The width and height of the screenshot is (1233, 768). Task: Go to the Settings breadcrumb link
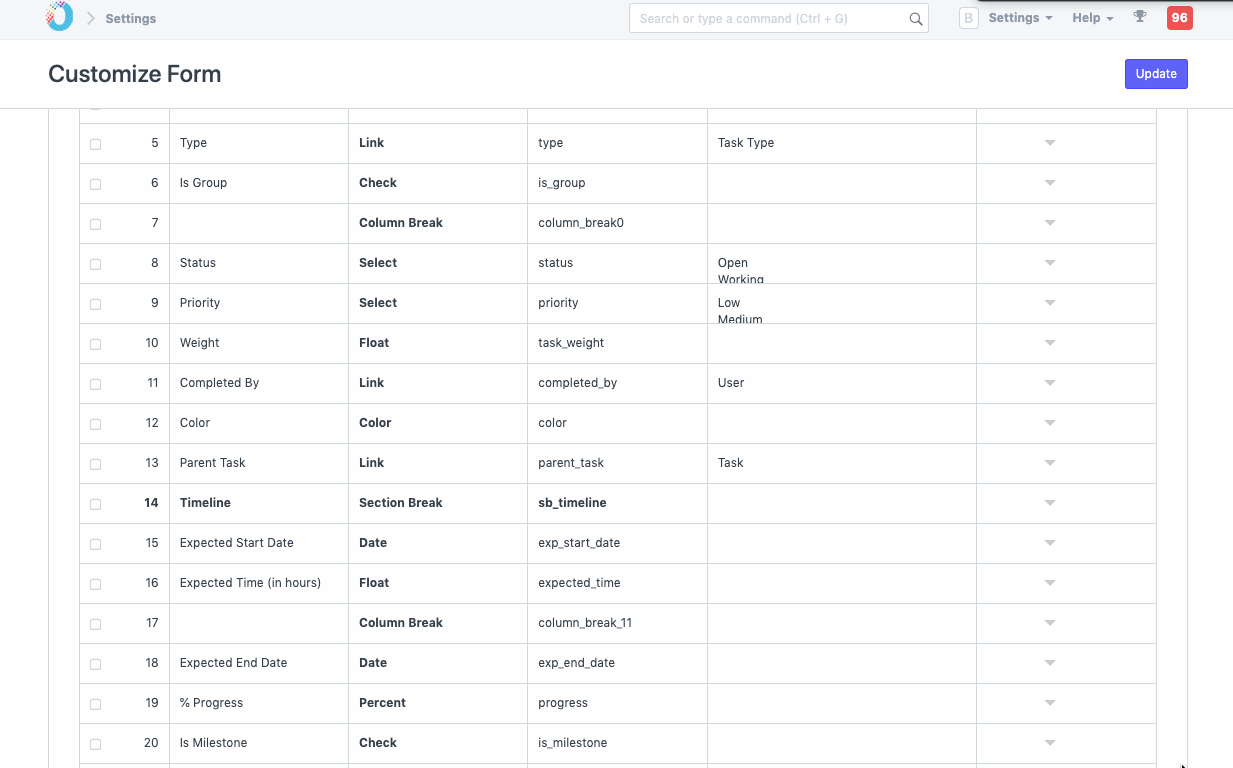(x=131, y=18)
